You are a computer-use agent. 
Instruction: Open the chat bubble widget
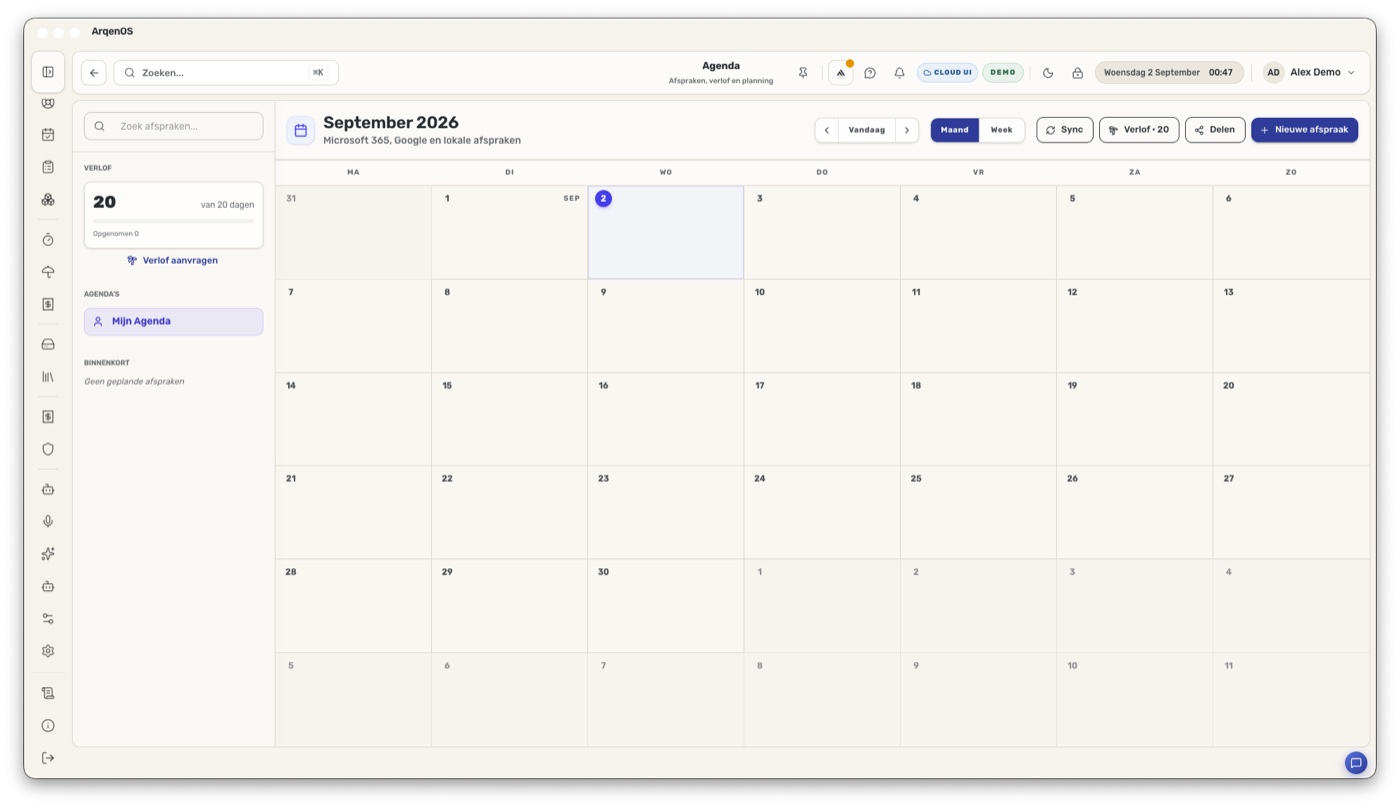coord(1356,763)
